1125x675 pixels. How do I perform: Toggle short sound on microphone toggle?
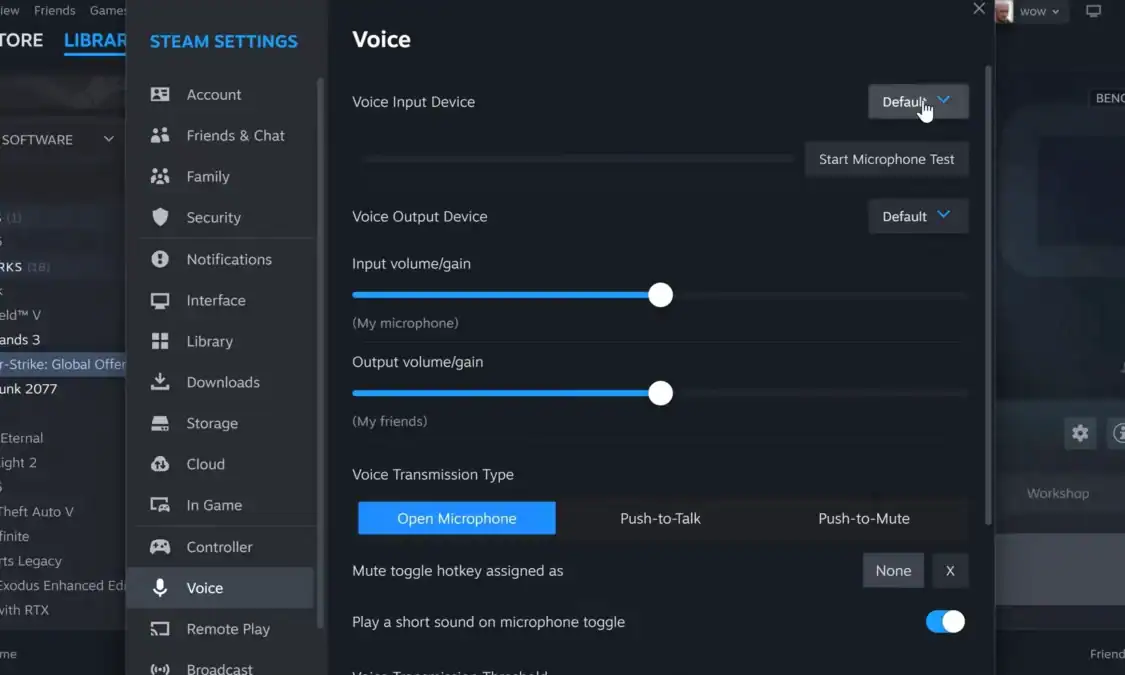pyautogui.click(x=945, y=621)
